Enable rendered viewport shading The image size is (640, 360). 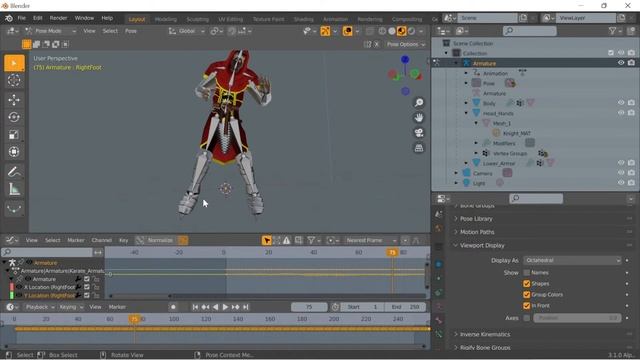(411, 31)
